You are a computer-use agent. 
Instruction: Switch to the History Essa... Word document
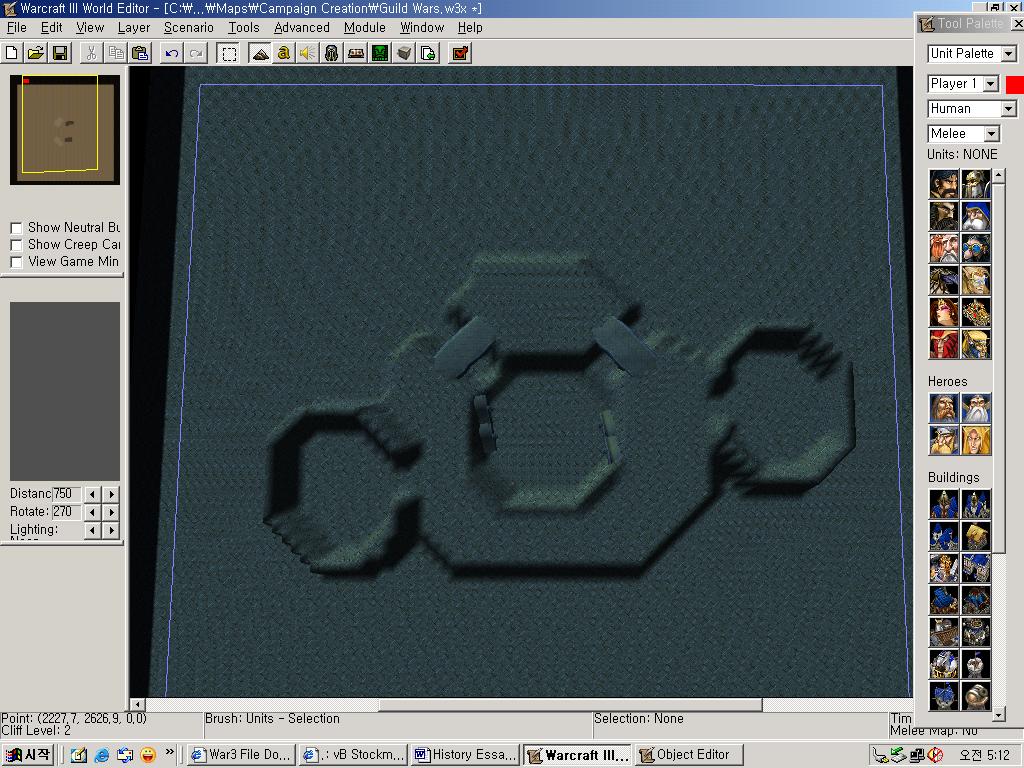click(466, 755)
